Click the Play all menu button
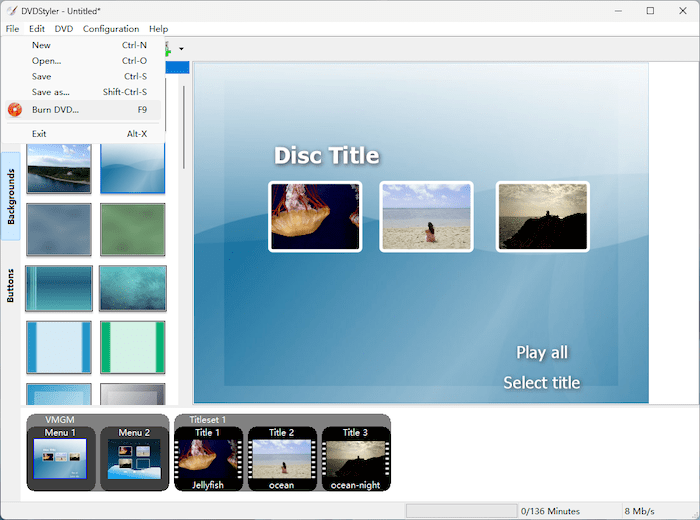This screenshot has height=520, width=700. tap(542, 352)
